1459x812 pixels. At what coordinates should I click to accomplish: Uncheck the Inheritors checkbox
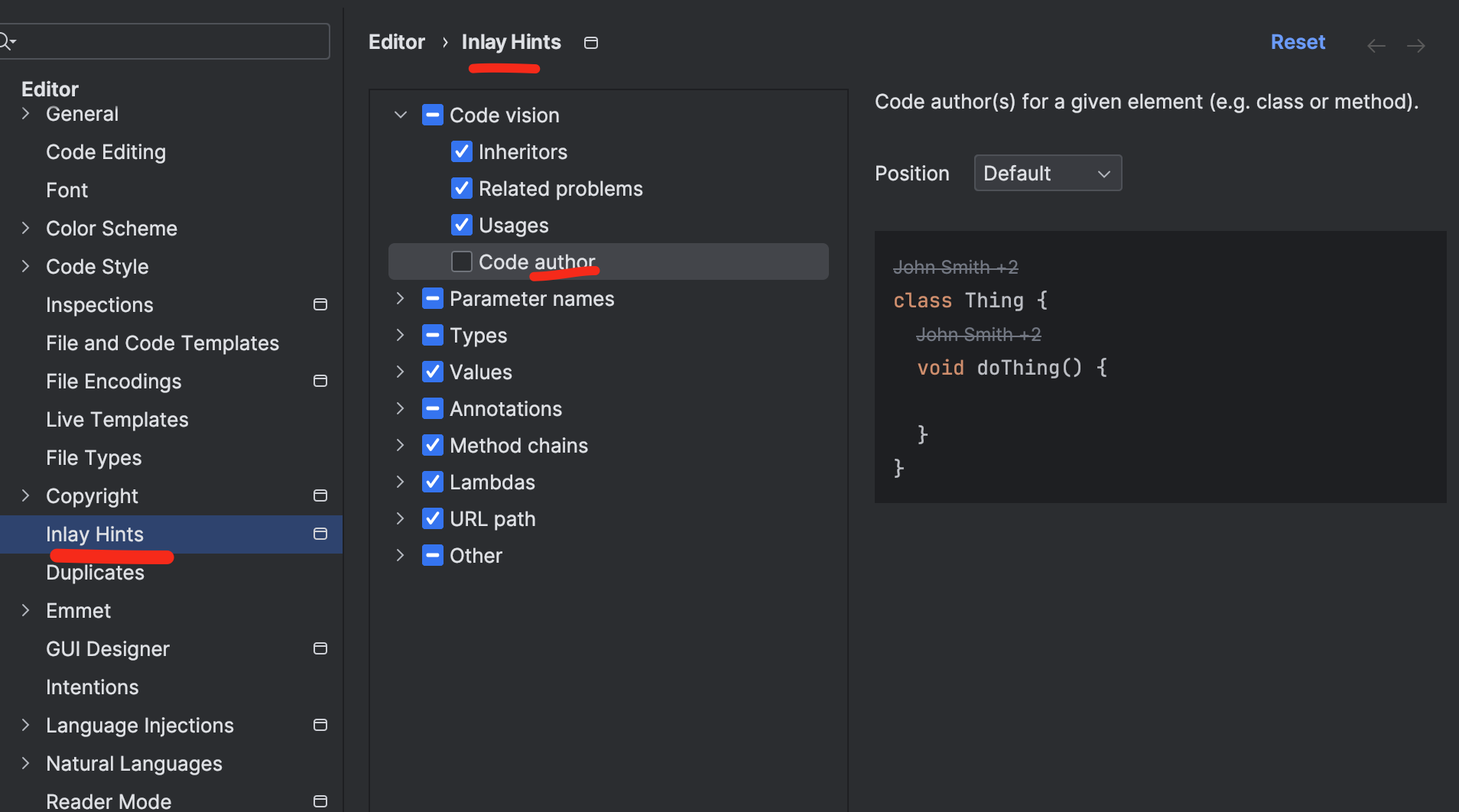pos(462,151)
